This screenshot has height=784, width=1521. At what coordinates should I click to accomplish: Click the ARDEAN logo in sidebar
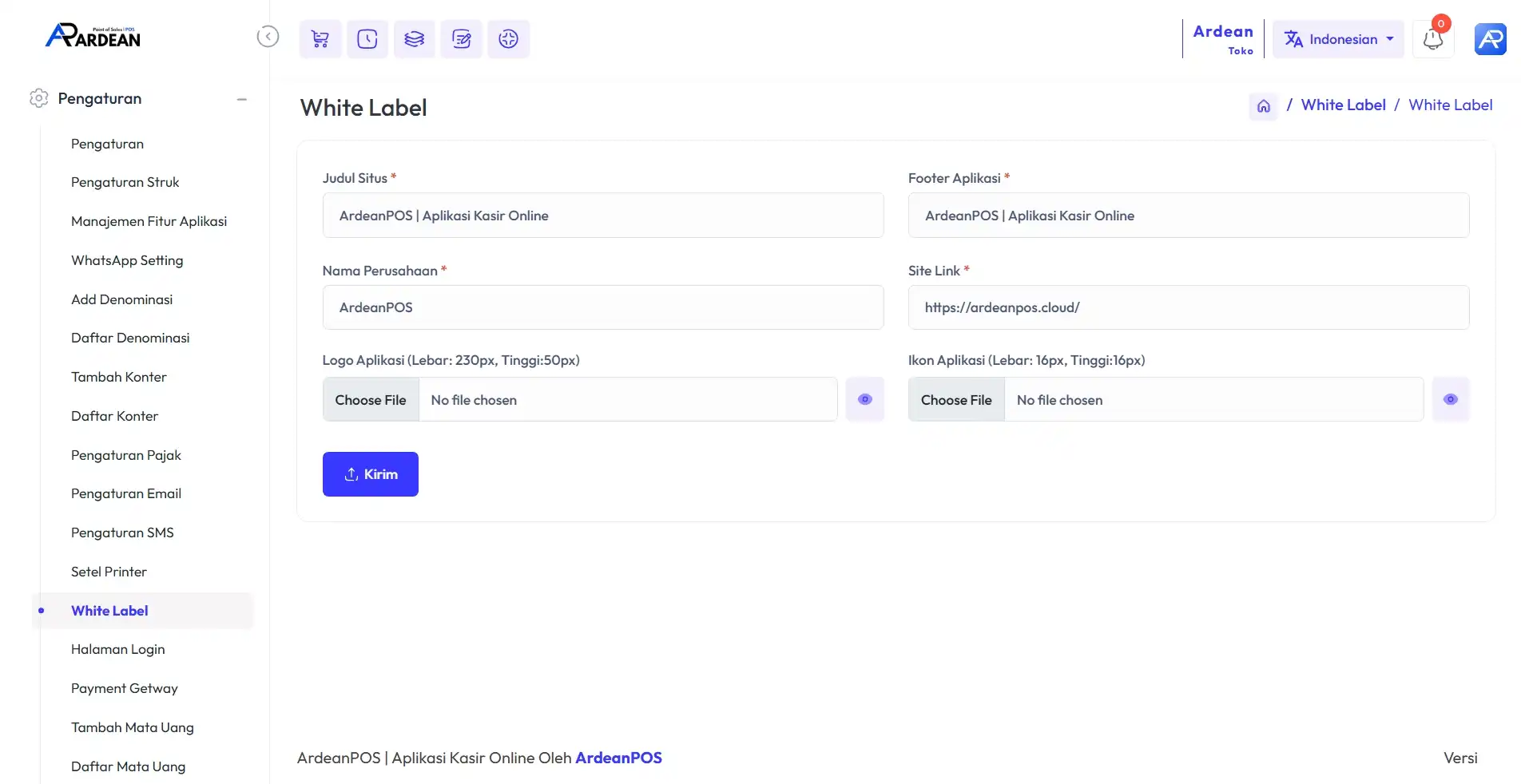pyautogui.click(x=93, y=36)
